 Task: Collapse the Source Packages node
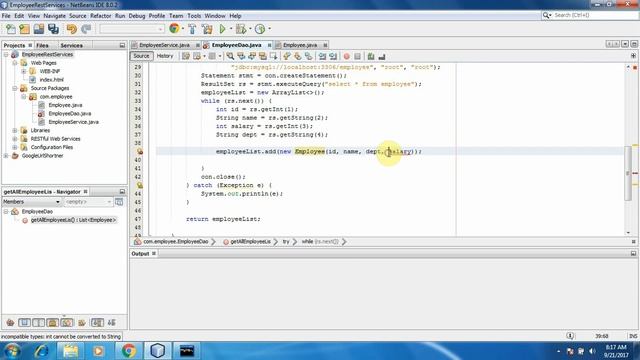point(15,88)
